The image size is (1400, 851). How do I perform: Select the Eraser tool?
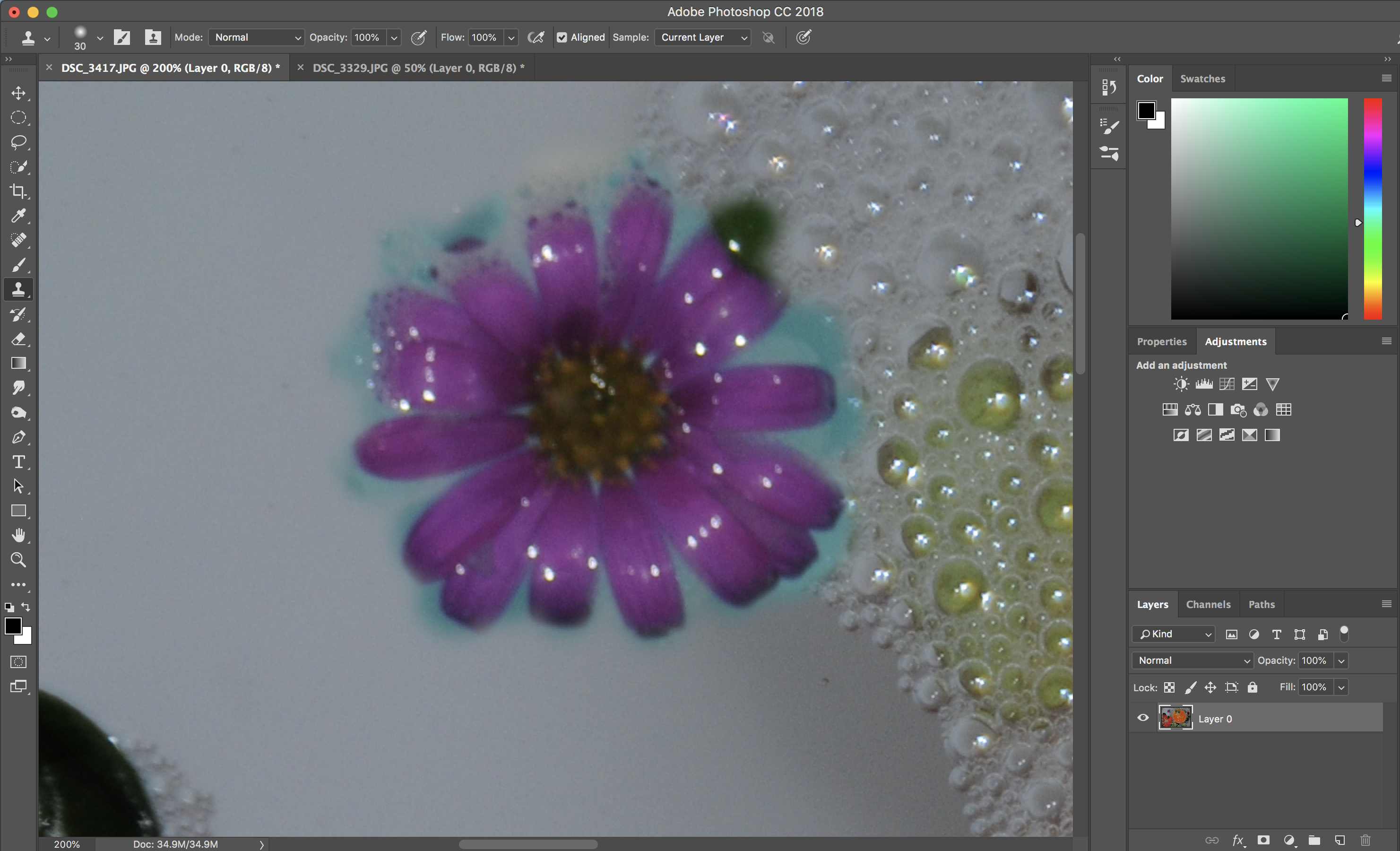click(x=18, y=339)
